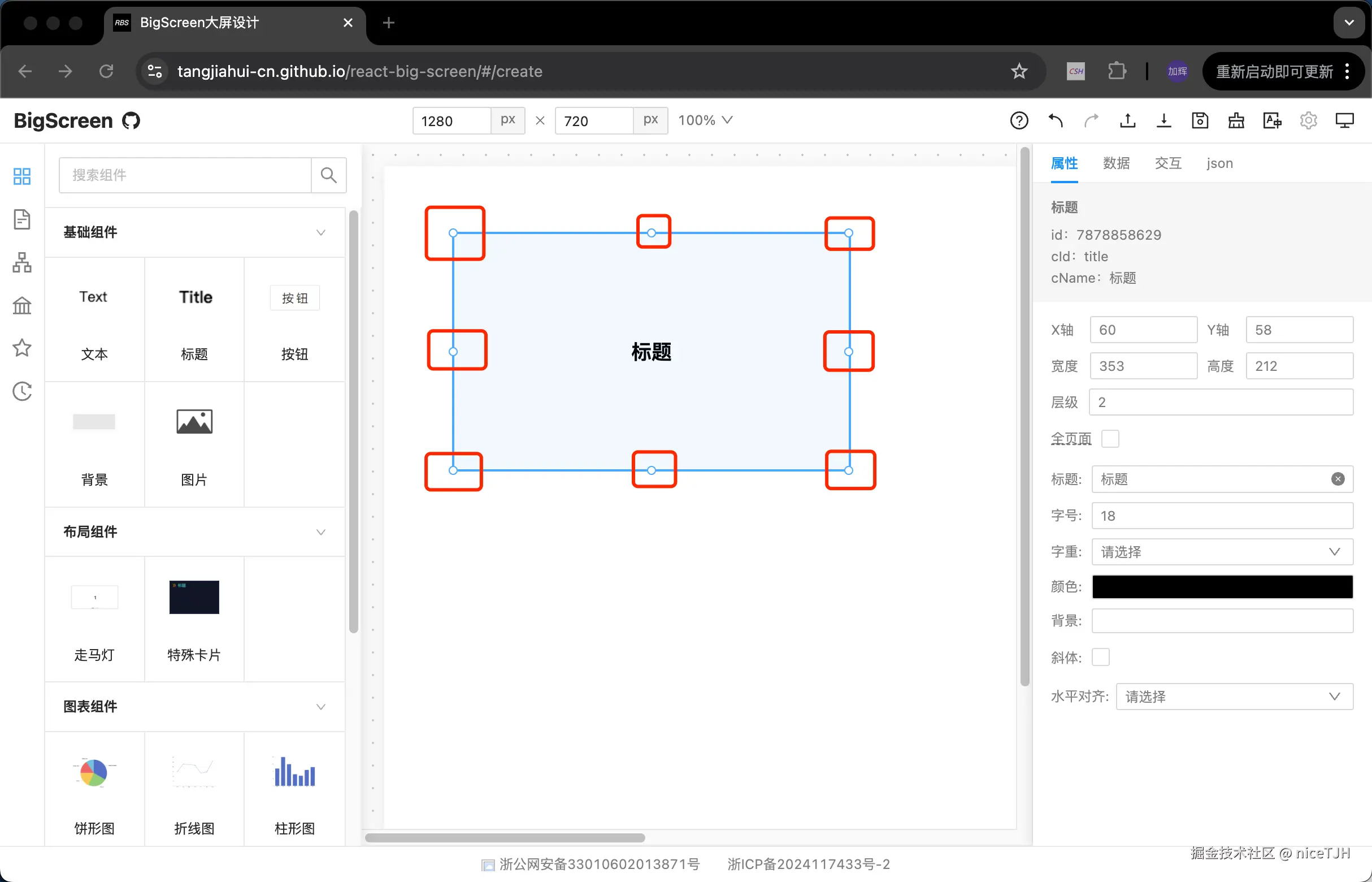This screenshot has width=1372, height=882.
Task: Click the settings gear icon in toolbar
Action: [x=1308, y=120]
